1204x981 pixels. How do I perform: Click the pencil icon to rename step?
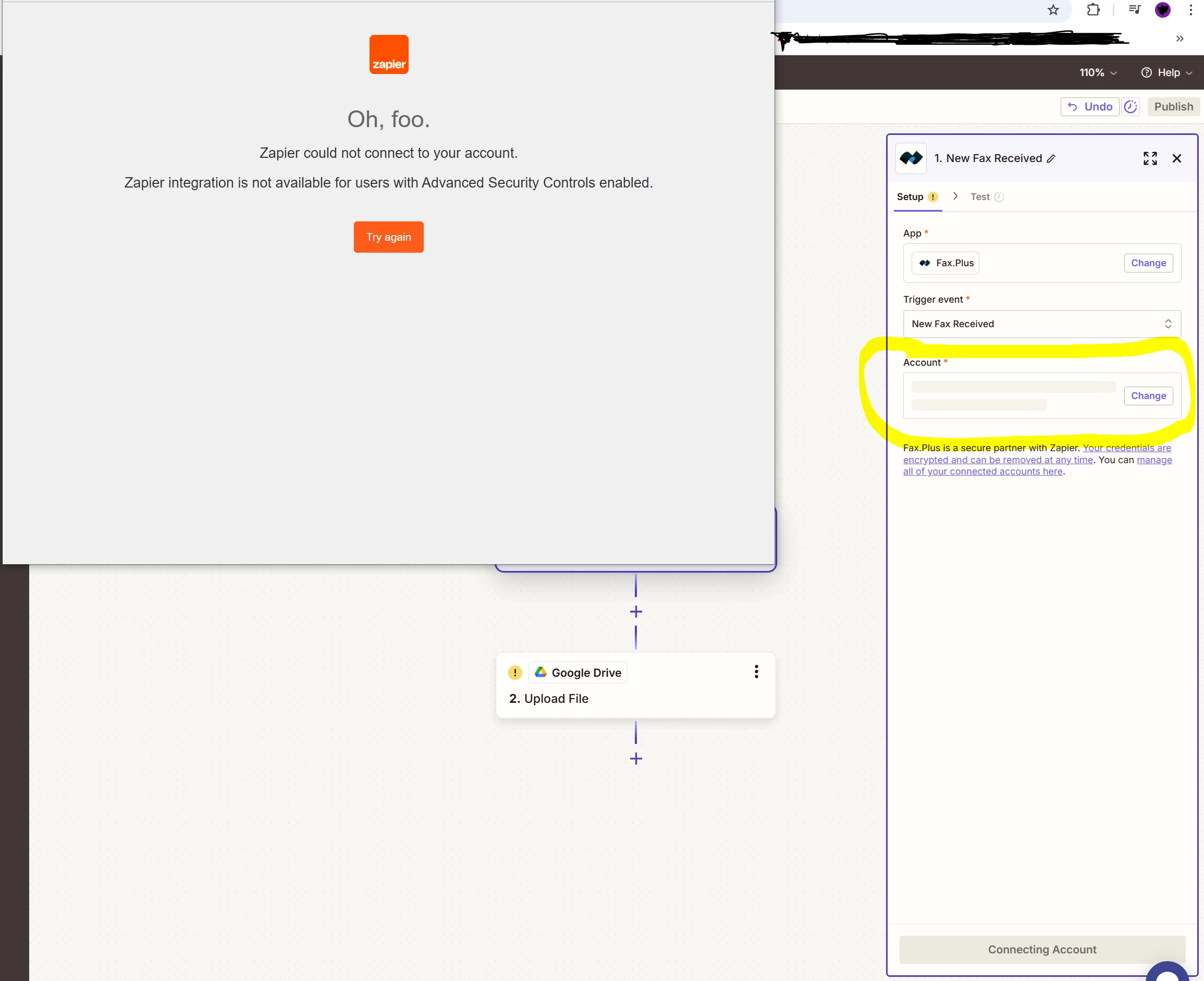1051,159
